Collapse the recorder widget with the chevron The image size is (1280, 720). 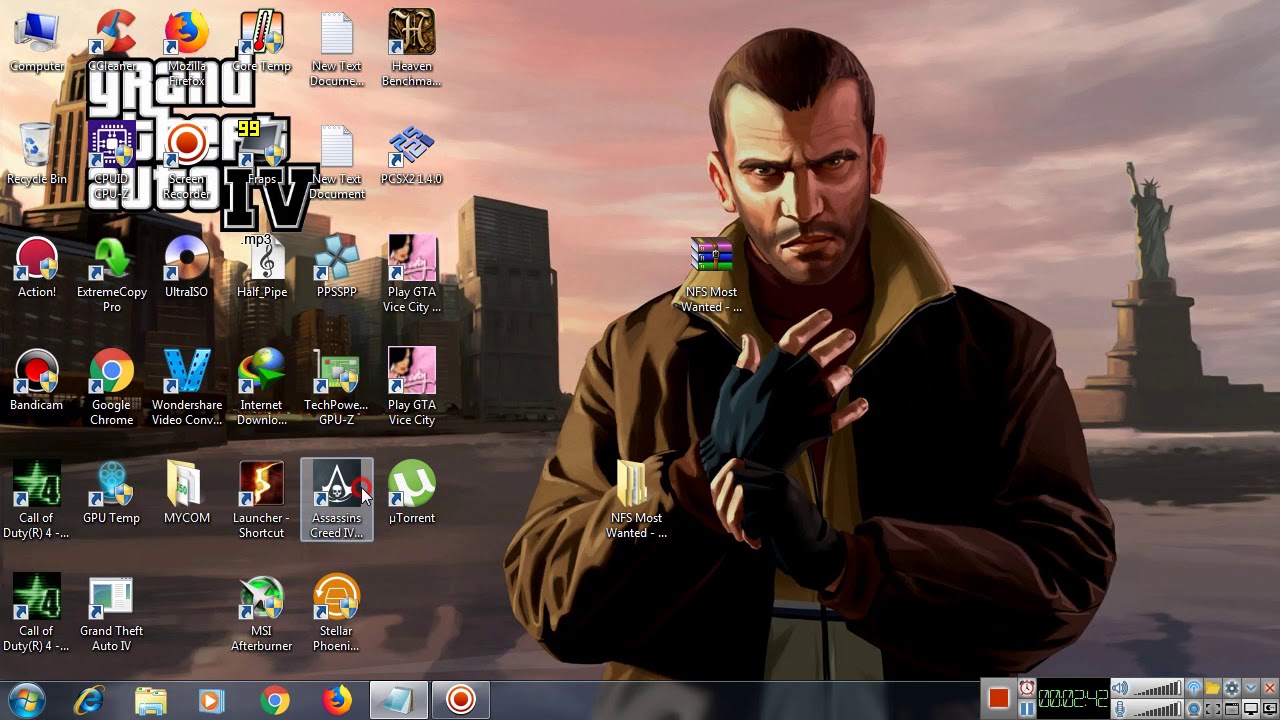(x=1251, y=688)
